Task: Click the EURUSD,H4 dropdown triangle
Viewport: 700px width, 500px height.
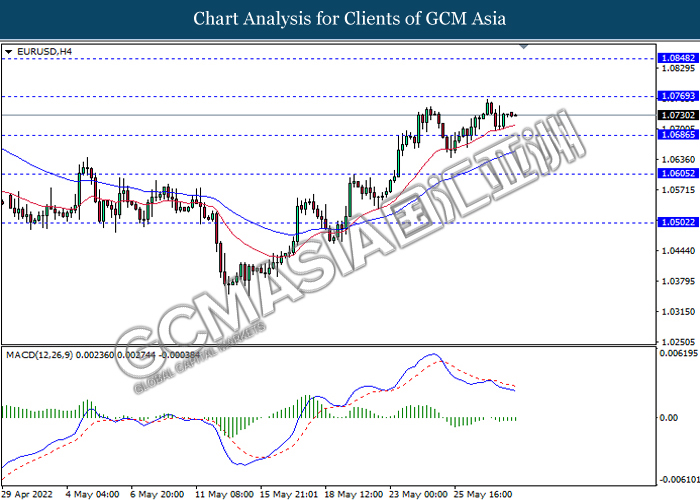Action: pos(8,52)
